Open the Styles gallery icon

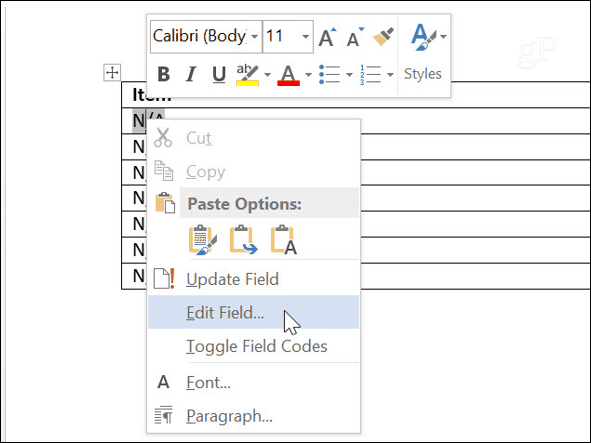(x=424, y=37)
